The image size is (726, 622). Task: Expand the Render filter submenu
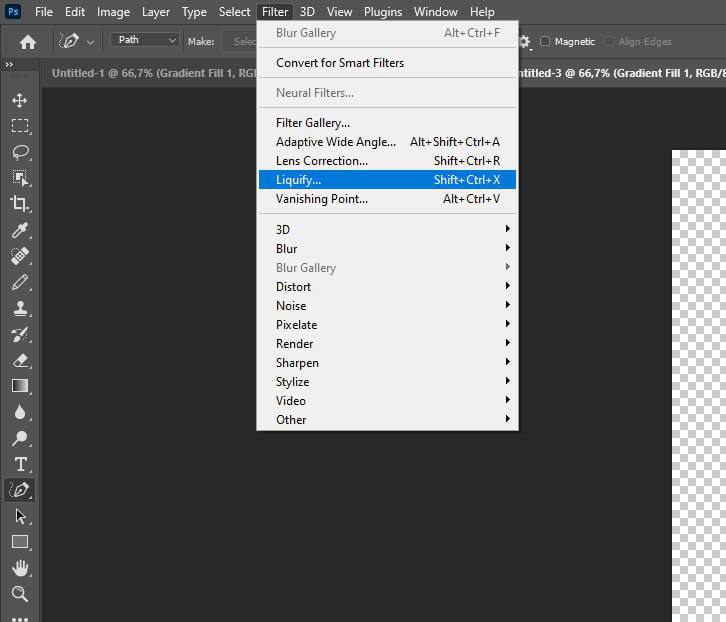coord(387,344)
